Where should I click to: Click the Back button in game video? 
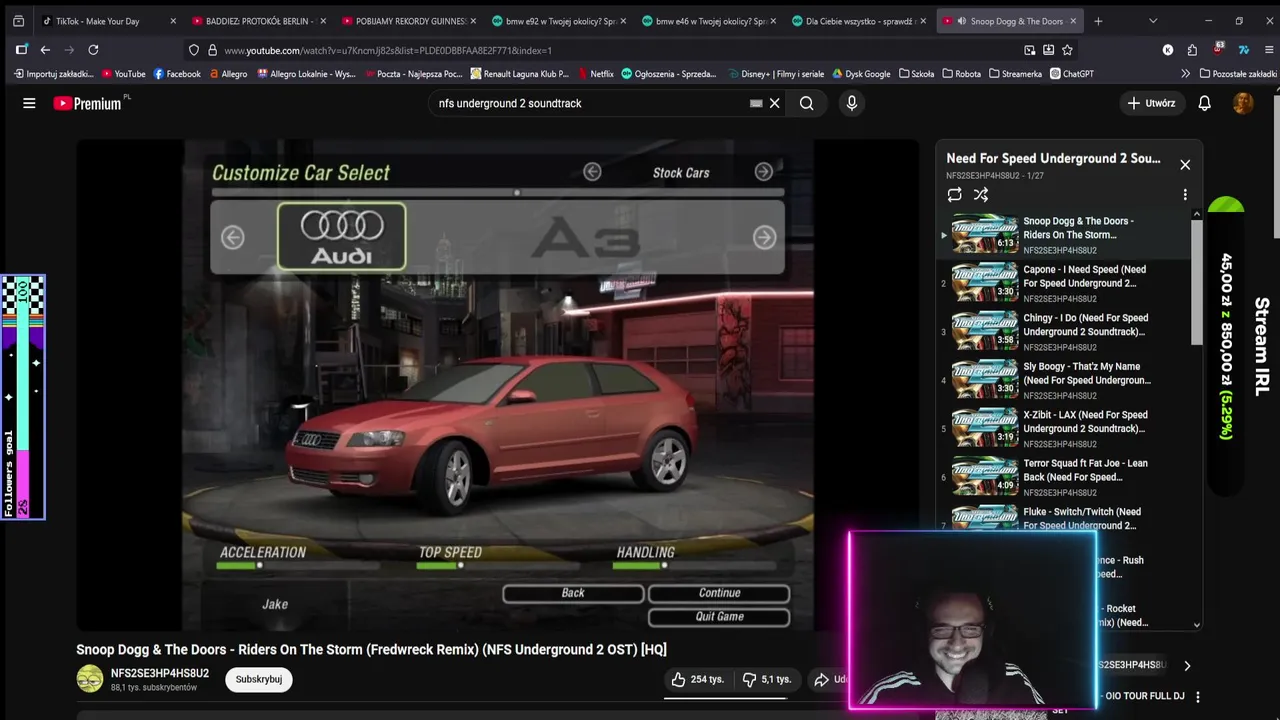[x=573, y=593]
